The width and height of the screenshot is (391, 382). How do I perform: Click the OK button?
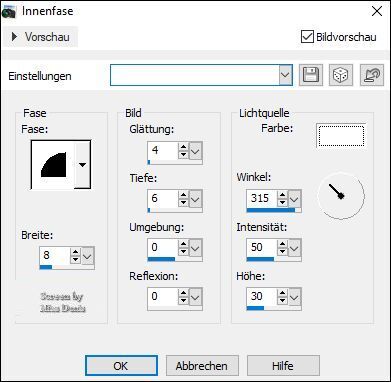121,366
